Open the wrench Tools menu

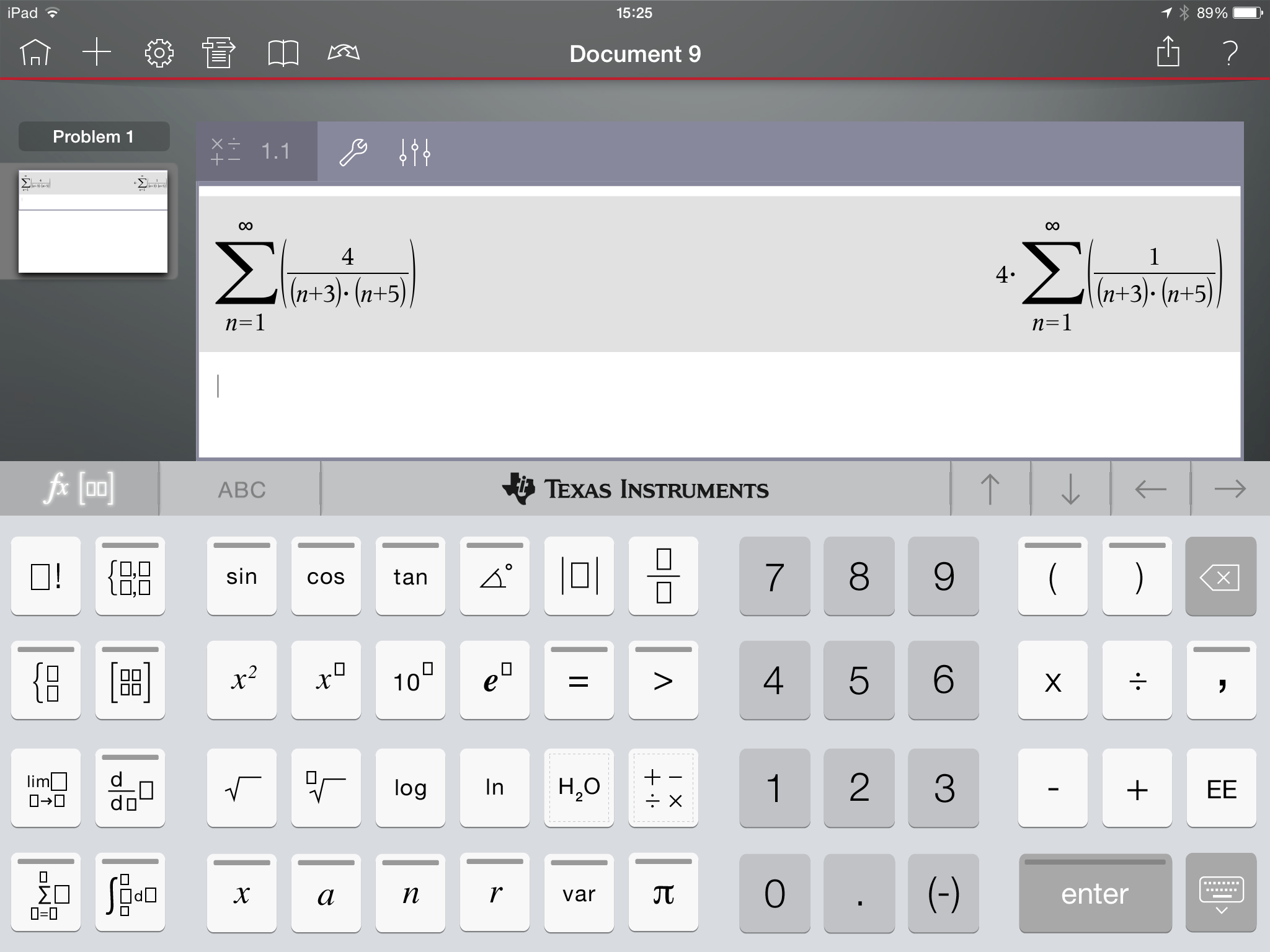[x=352, y=152]
